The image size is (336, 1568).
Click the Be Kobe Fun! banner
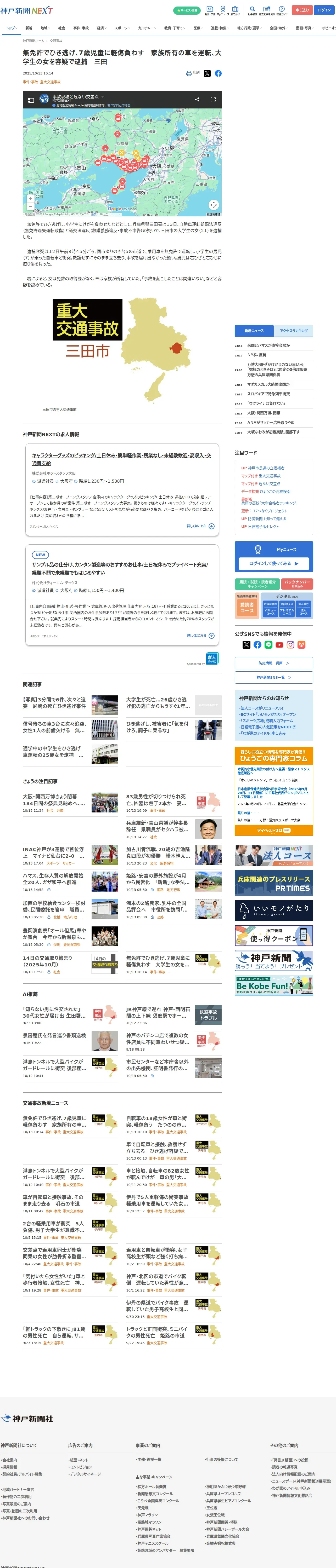click(274, 986)
